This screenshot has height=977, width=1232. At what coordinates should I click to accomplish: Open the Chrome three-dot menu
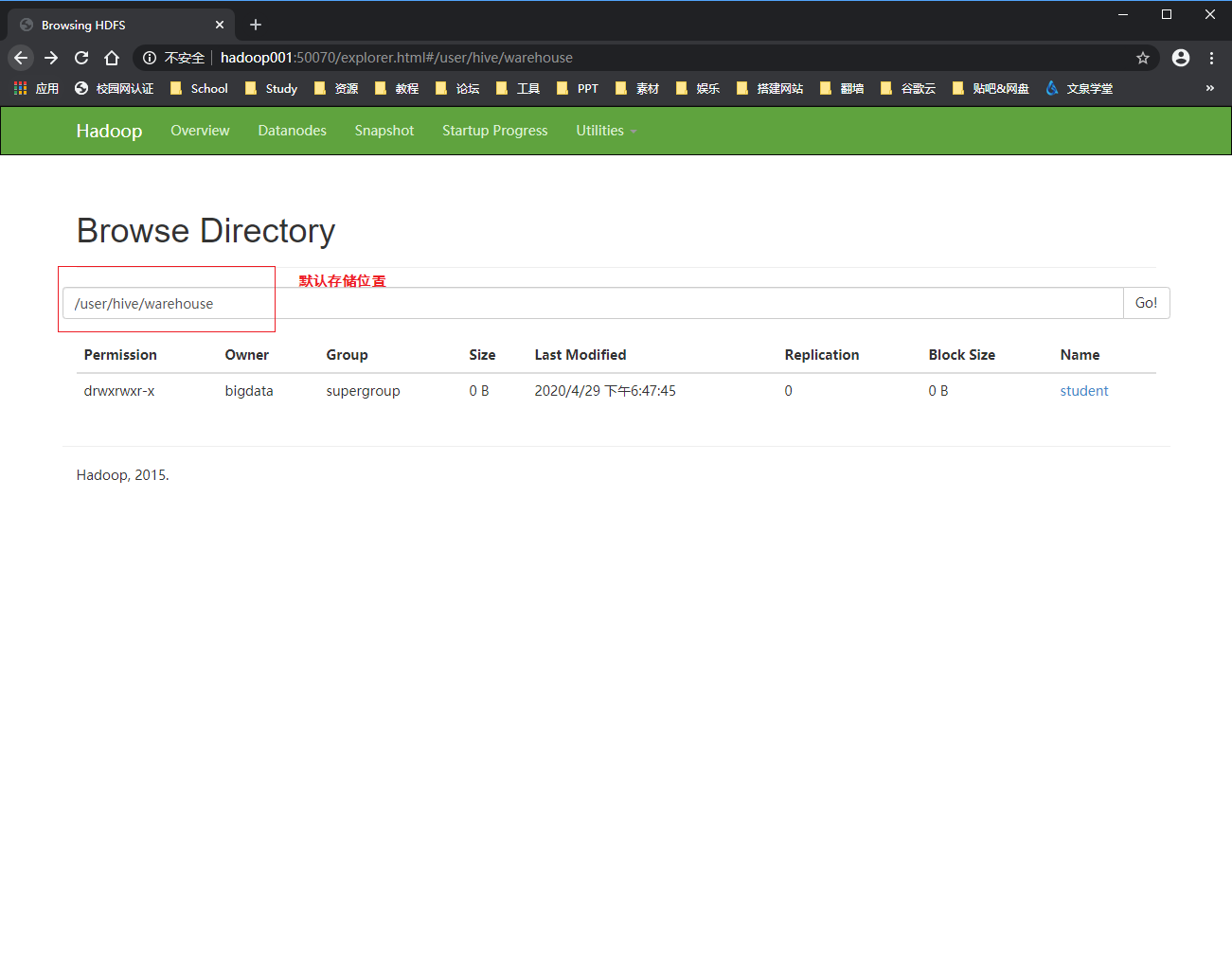point(1211,58)
